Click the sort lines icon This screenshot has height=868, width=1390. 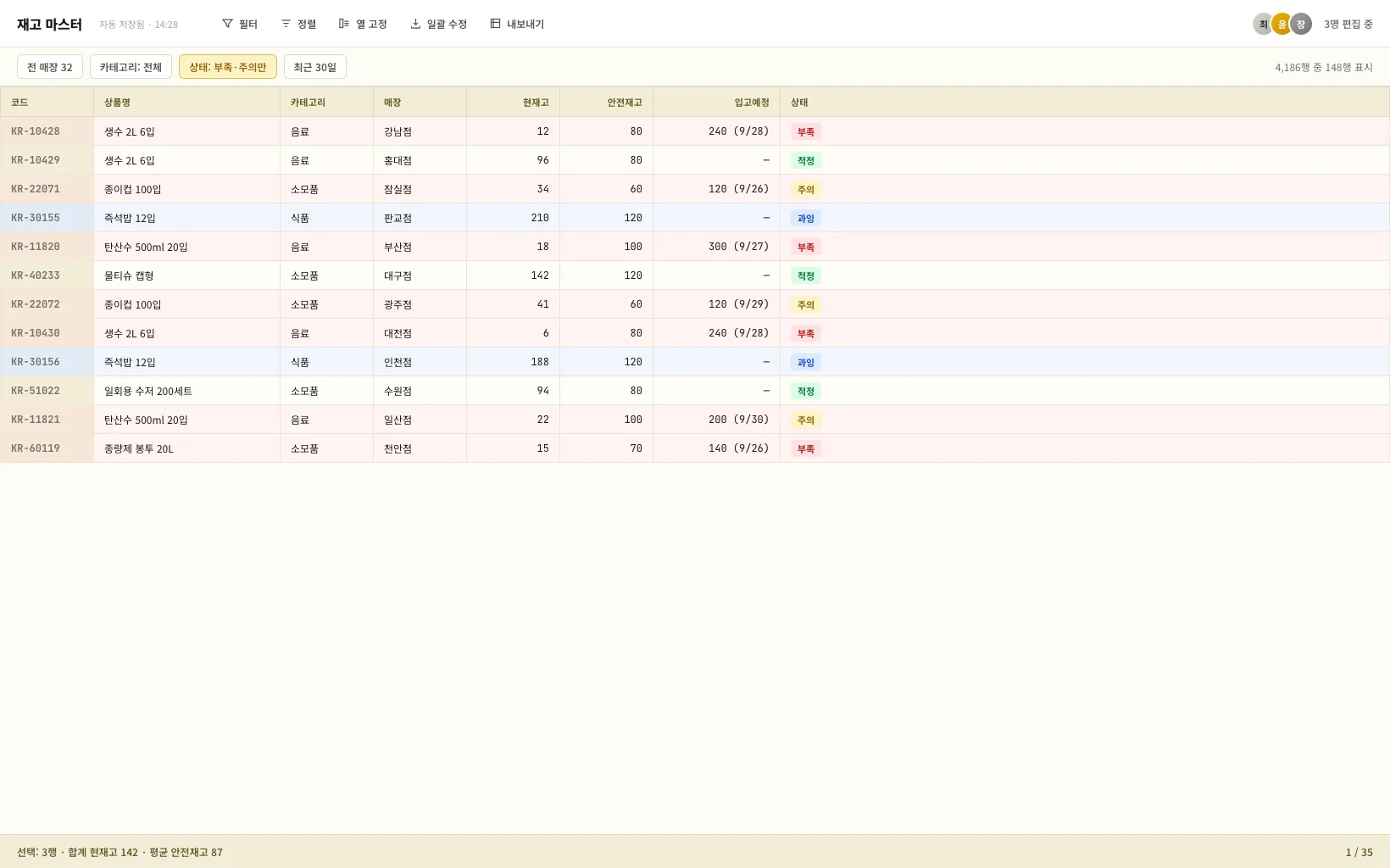coord(286,24)
